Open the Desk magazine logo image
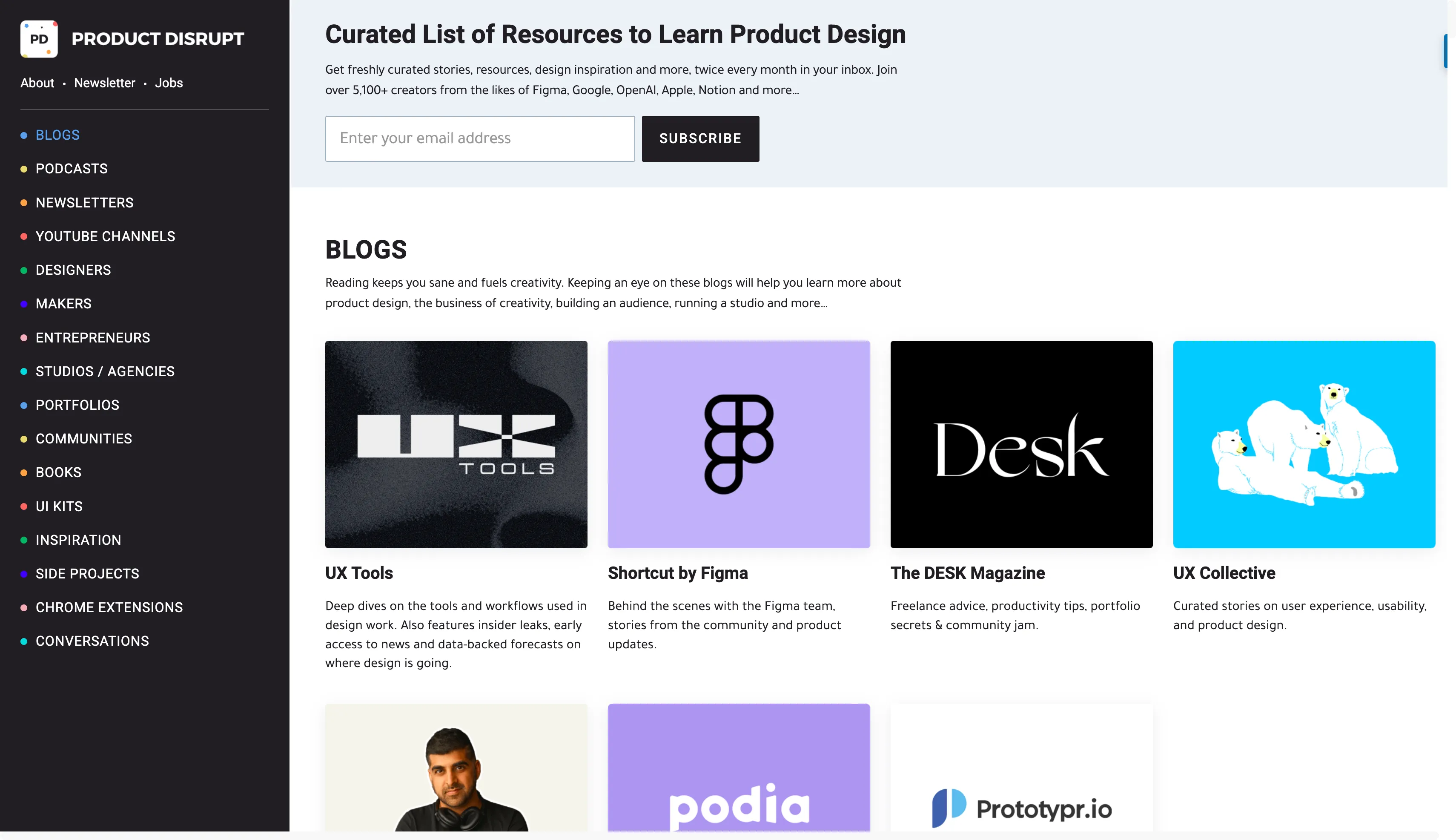Image resolution: width=1456 pixels, height=840 pixels. (x=1021, y=444)
